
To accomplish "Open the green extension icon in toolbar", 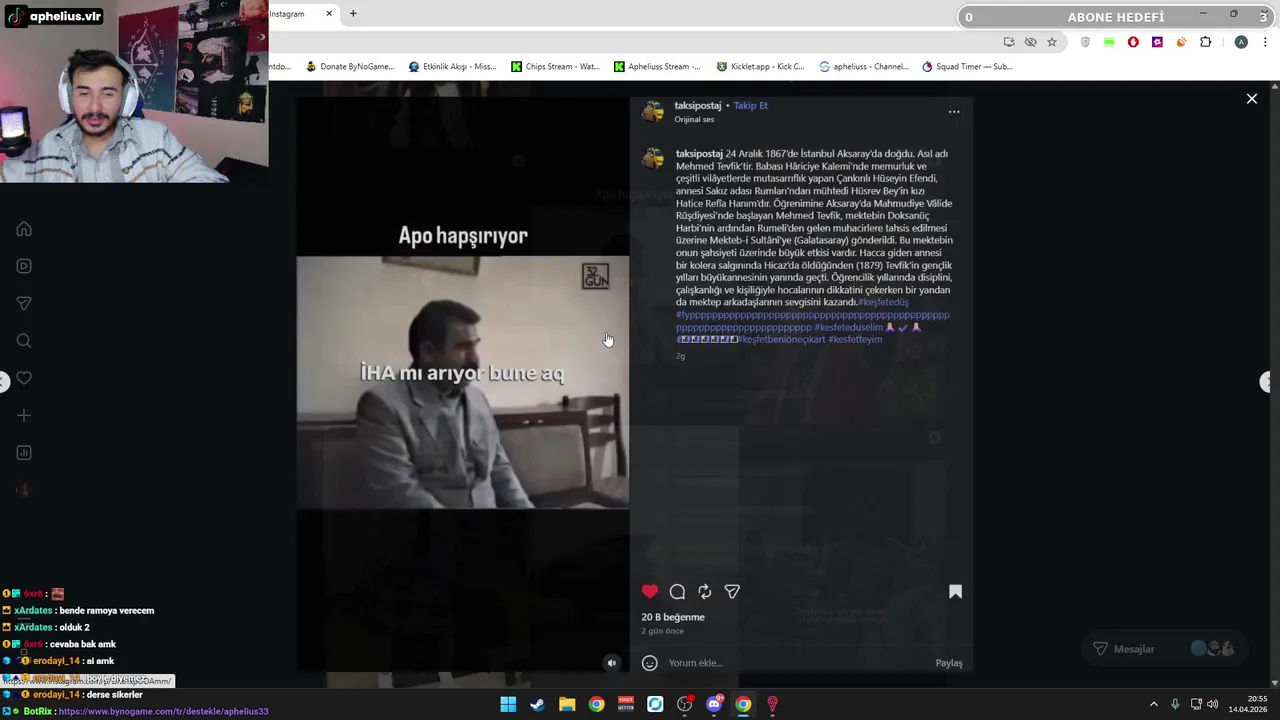I will click(1109, 42).
